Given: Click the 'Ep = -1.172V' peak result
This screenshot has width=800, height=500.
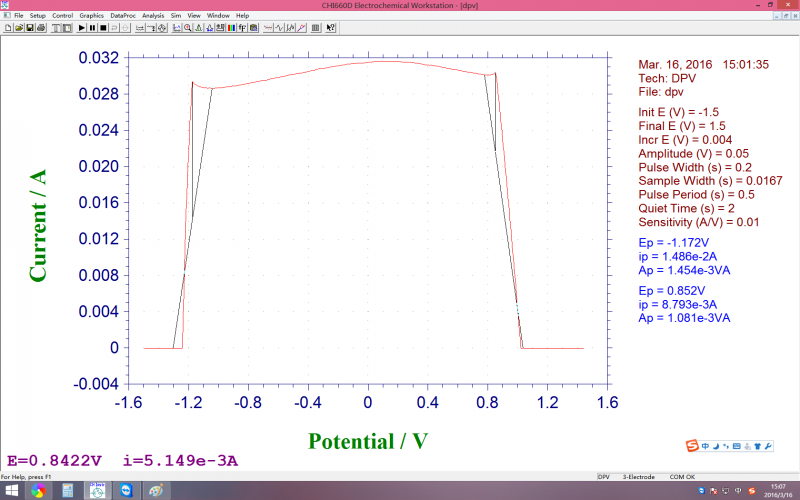Looking at the screenshot, I should coord(673,243).
